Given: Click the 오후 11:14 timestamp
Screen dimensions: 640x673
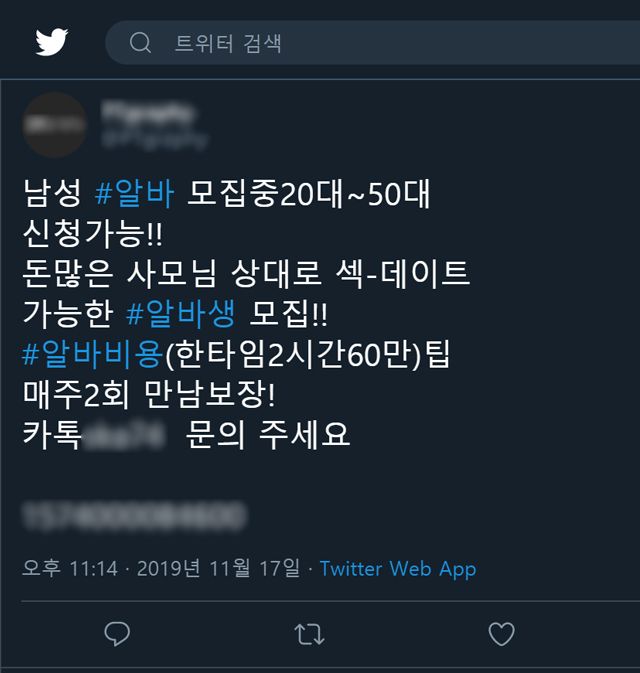Looking at the screenshot, I should pyautogui.click(x=70, y=569).
